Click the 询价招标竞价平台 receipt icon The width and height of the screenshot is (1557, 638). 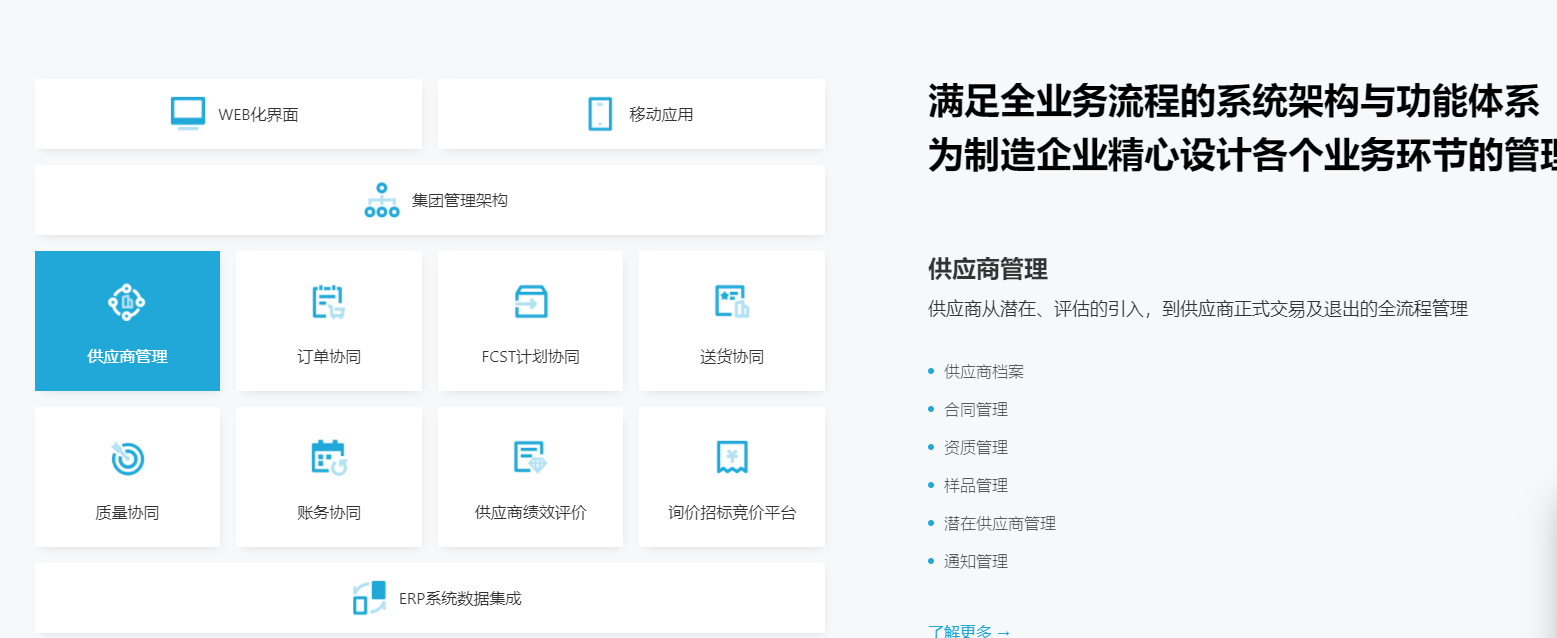(731, 458)
